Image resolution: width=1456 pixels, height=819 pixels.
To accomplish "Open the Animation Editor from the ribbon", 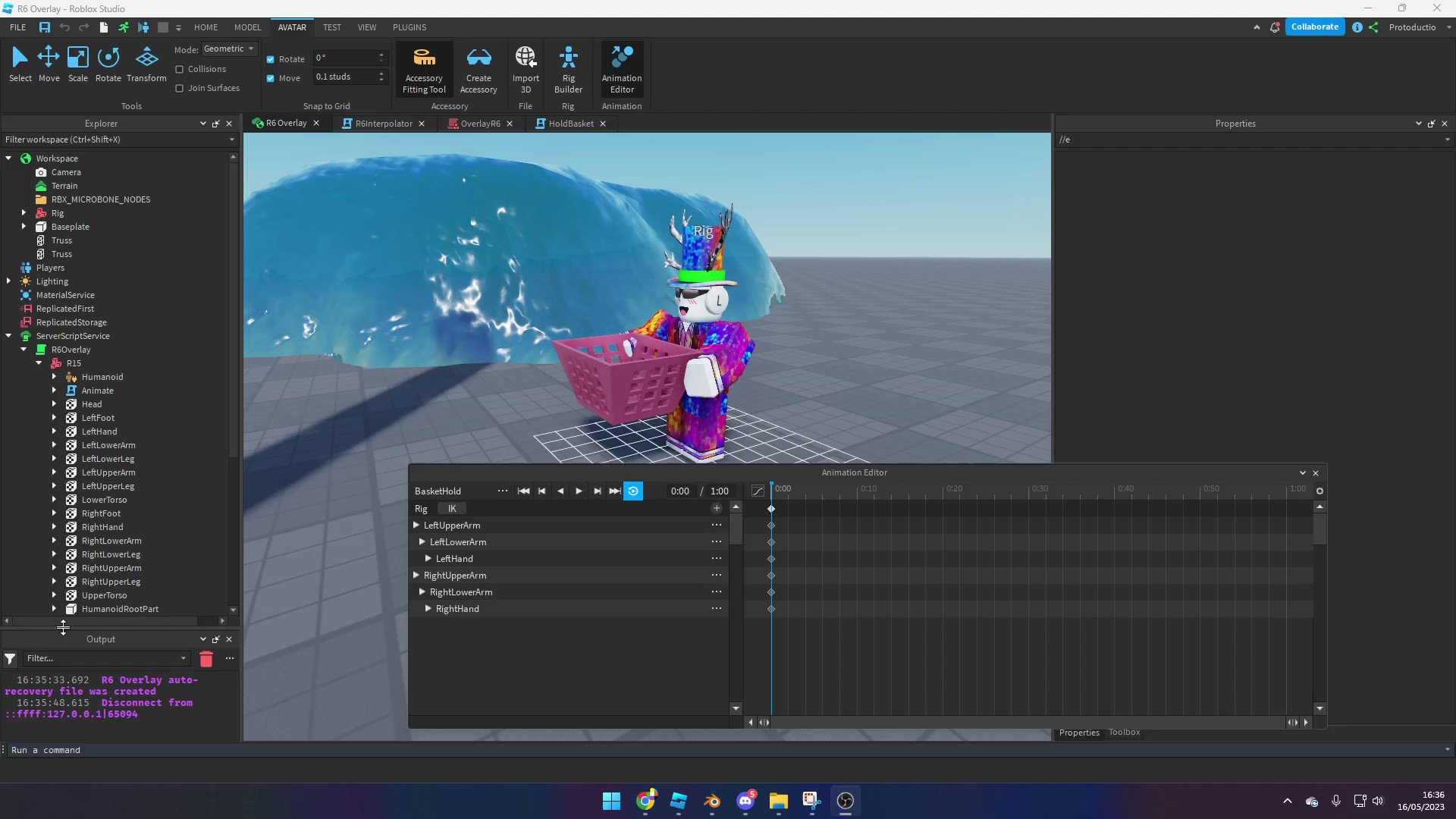I will tap(621, 68).
